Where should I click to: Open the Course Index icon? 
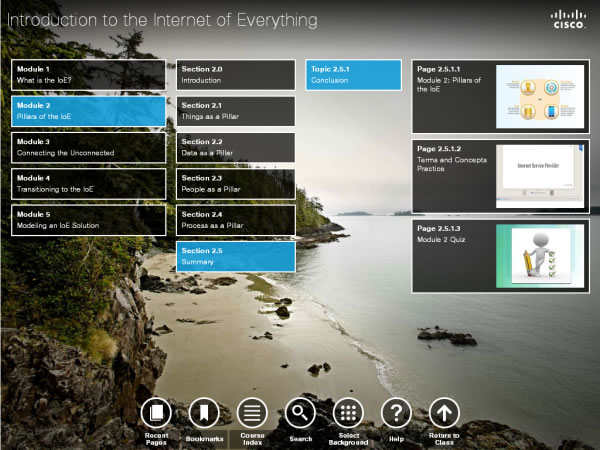252,412
